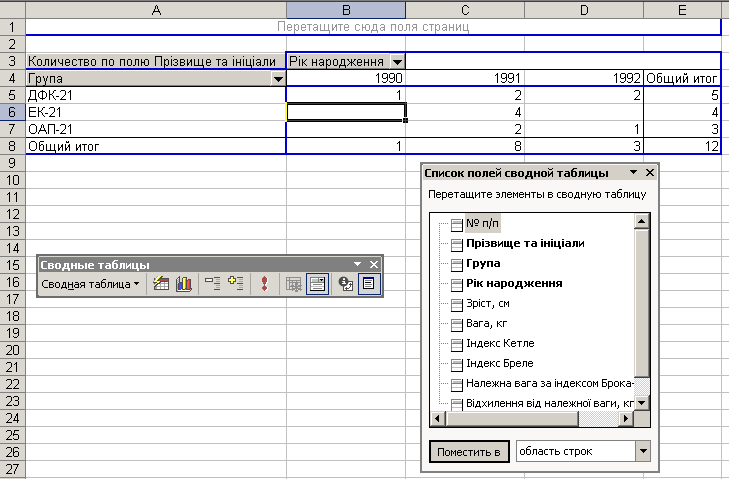Click the Show Detail icon with plus sign

click(235, 283)
